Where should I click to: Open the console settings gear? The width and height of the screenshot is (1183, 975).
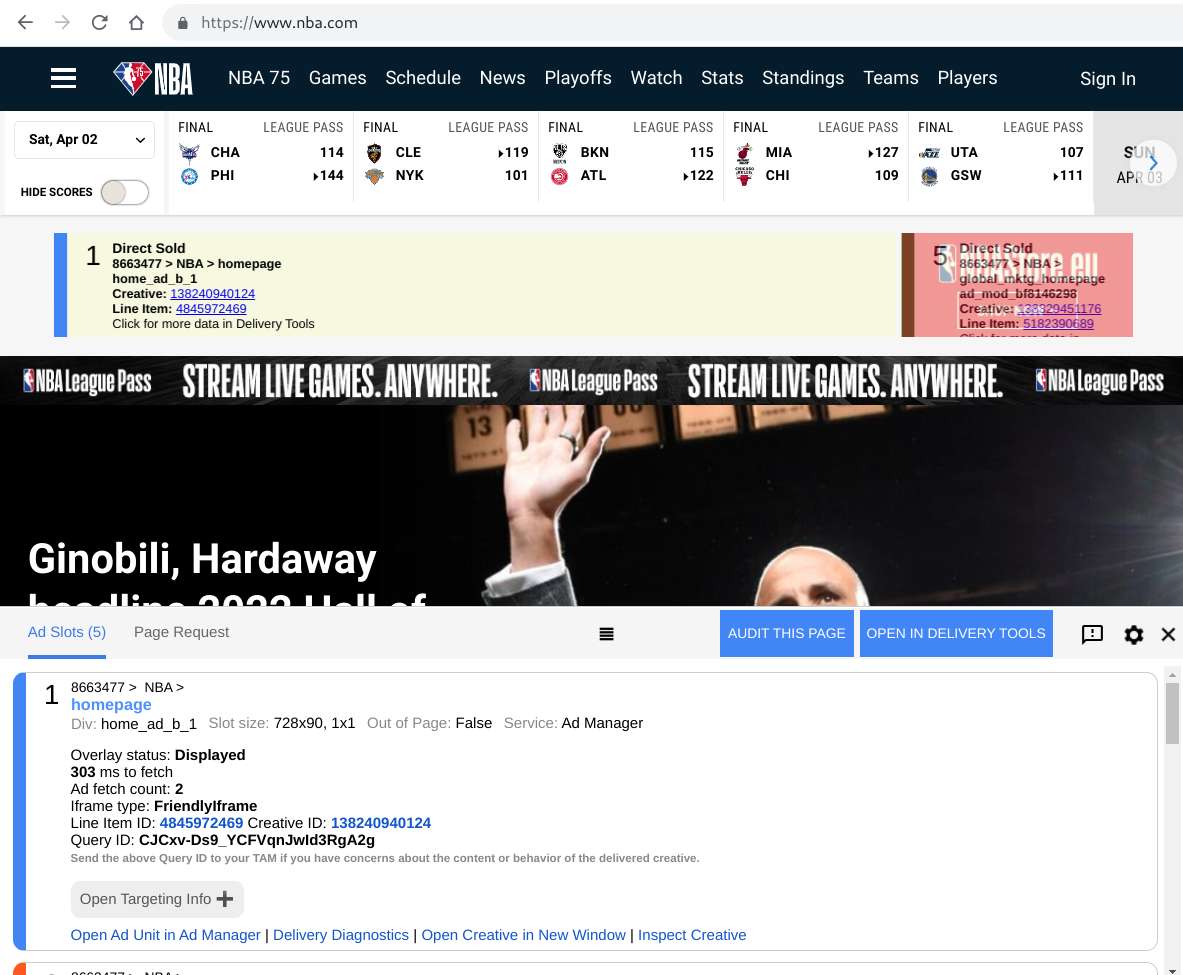click(x=1133, y=634)
